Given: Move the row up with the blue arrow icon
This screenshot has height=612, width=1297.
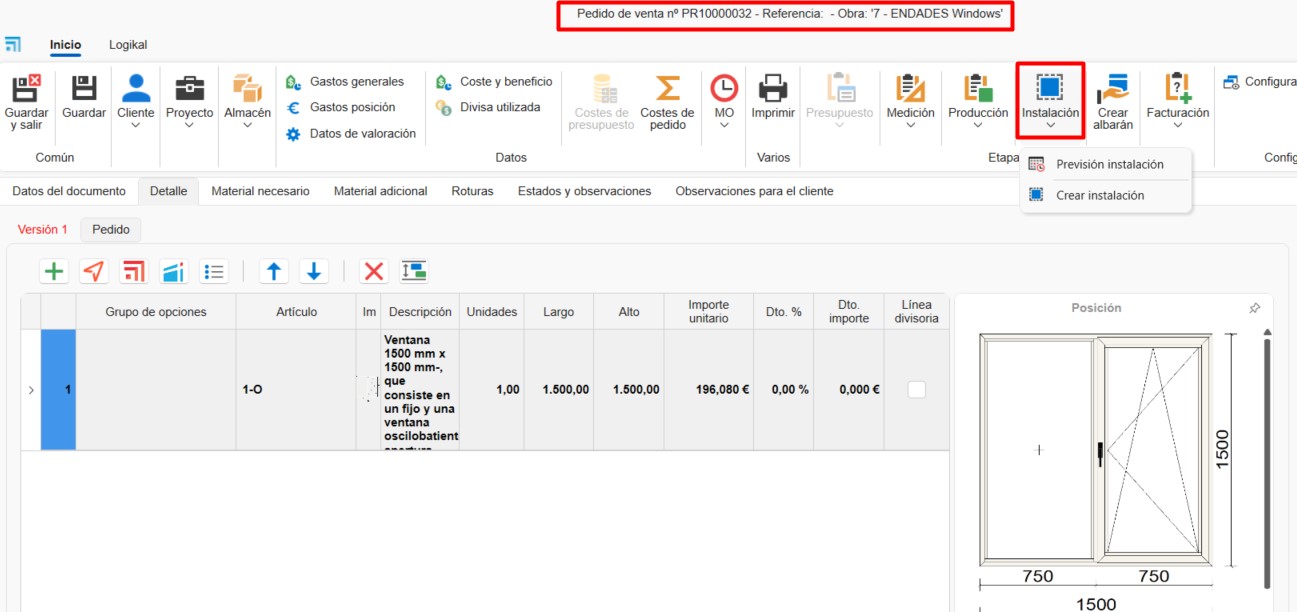Looking at the screenshot, I should pyautogui.click(x=271, y=270).
